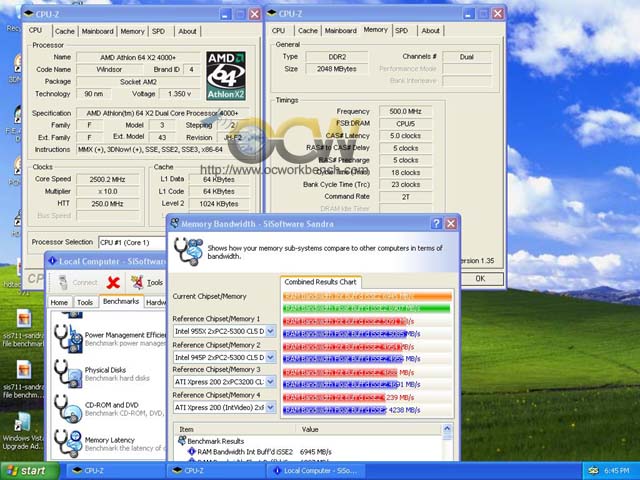Viewport: 640px width, 480px height.
Task: Click the Tools icon in Sandra toolbar
Action: pyautogui.click(x=137, y=282)
